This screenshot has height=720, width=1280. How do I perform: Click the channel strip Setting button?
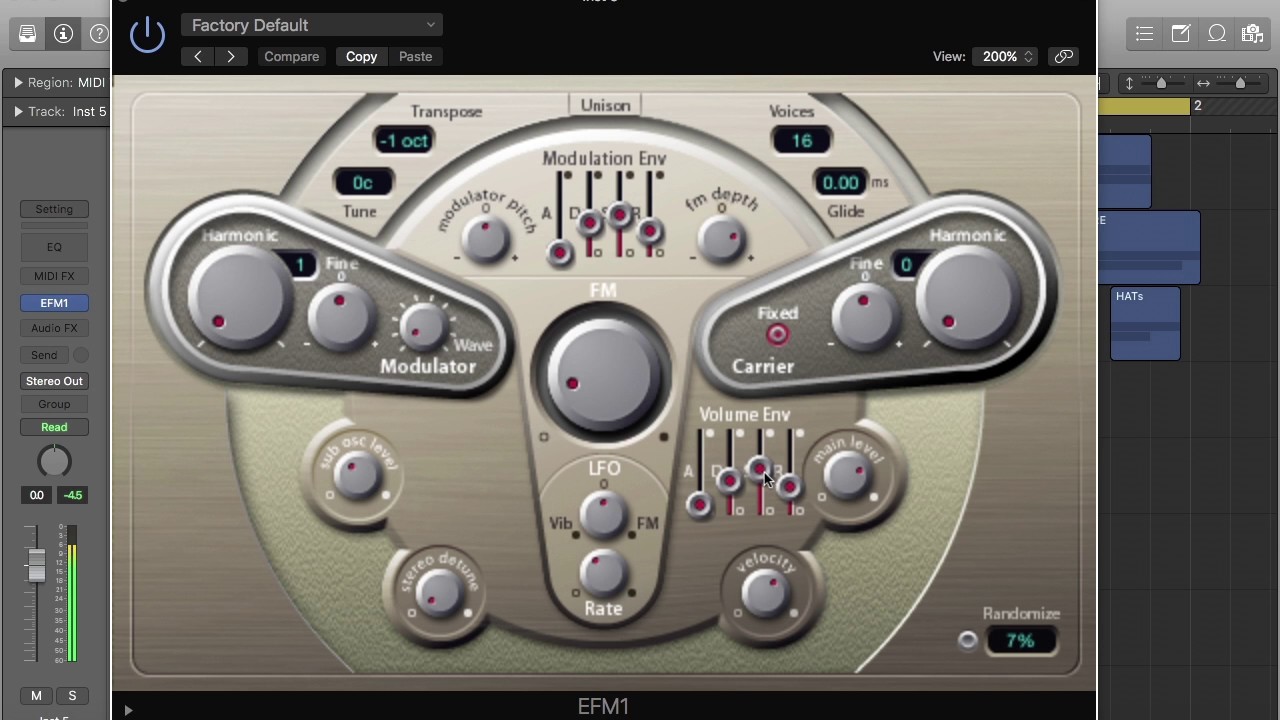(54, 209)
